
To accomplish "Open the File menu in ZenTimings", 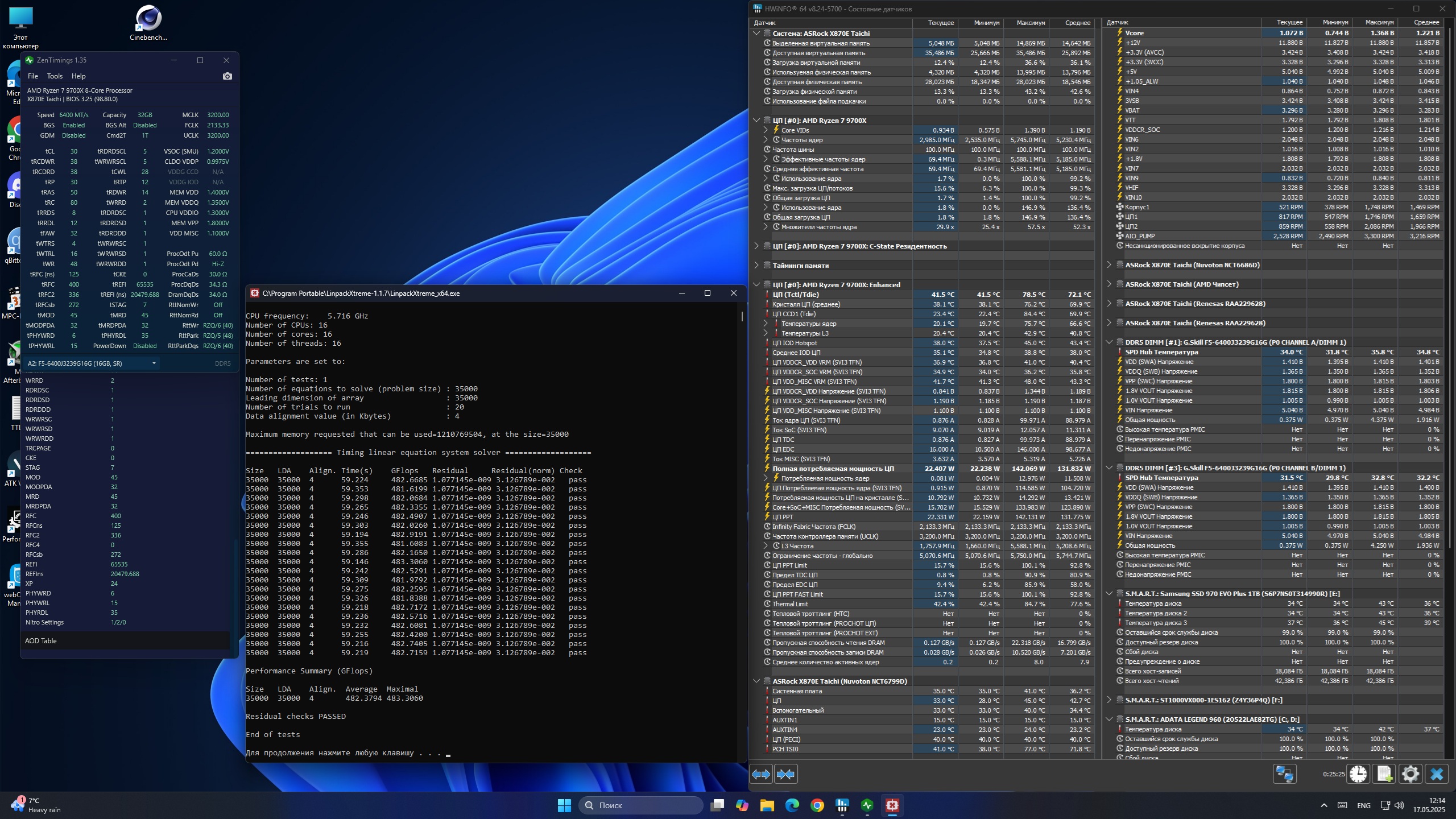I will tap(33, 76).
